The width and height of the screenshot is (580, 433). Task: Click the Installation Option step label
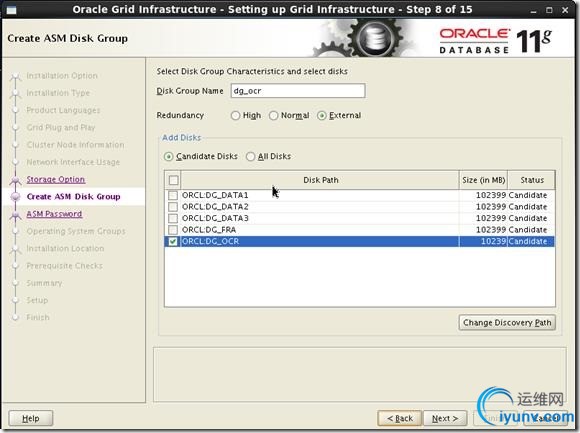pos(62,76)
